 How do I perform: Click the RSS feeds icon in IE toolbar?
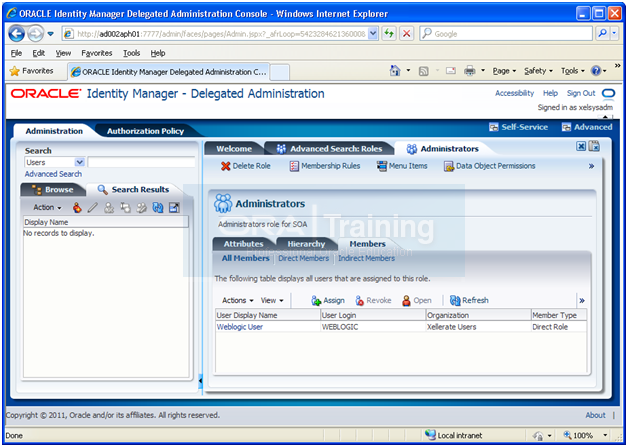(x=424, y=71)
